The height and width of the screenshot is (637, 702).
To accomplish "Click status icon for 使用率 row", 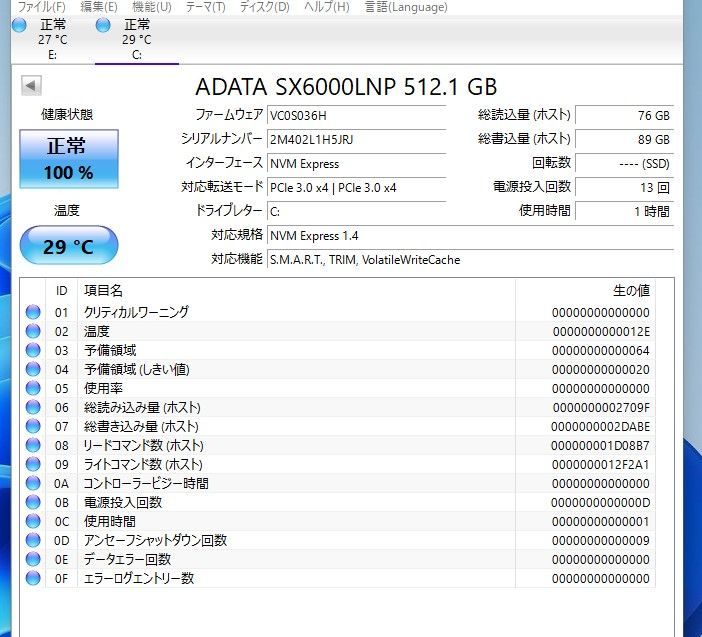I will click(x=33, y=388).
